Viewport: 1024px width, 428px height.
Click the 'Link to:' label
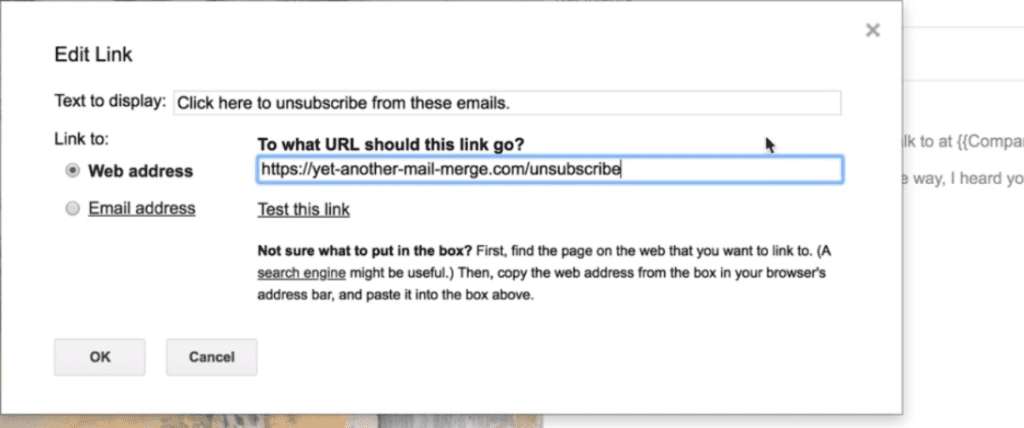tap(82, 139)
